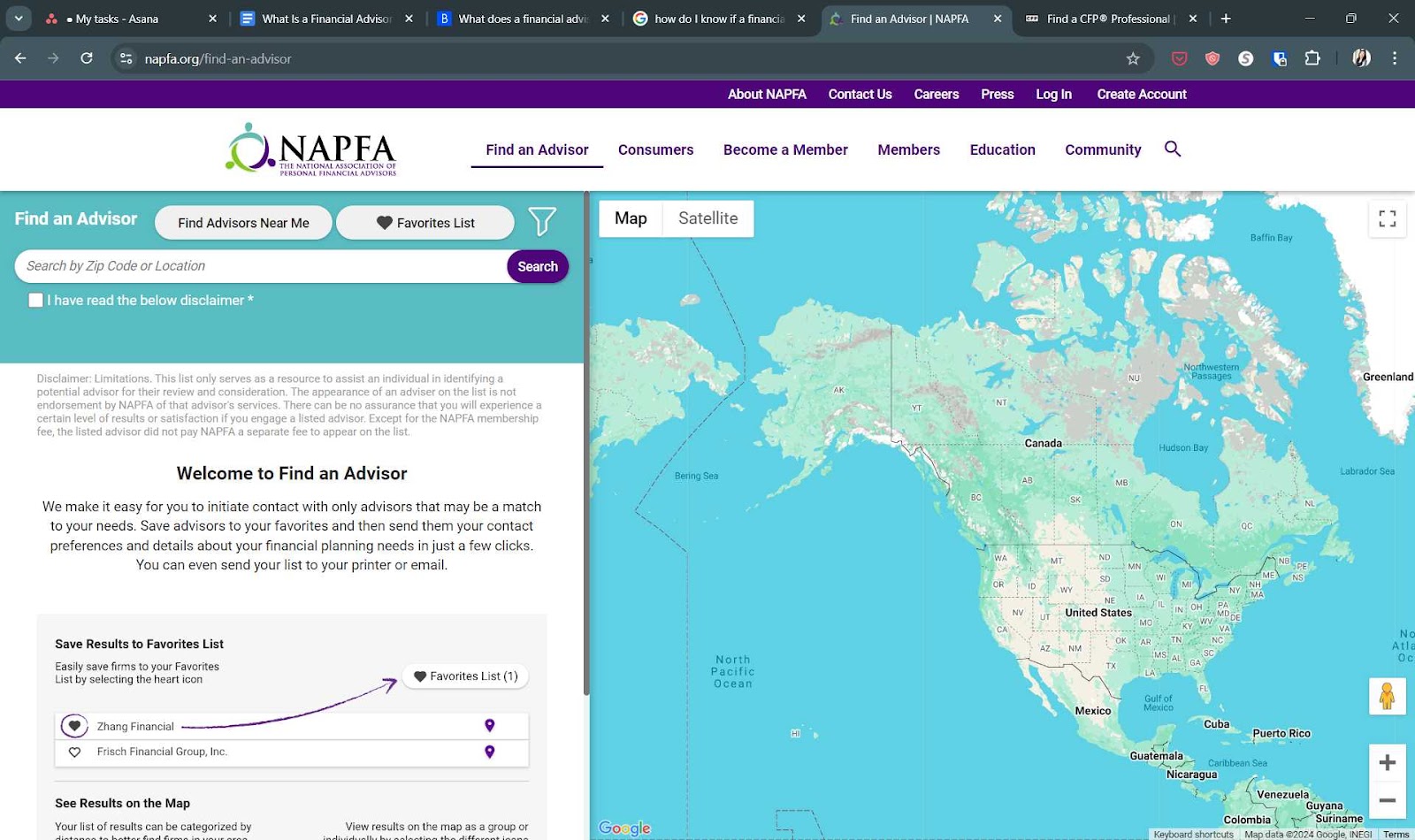Open the Find an Advisor menu
This screenshot has width=1415, height=840.
click(x=537, y=150)
